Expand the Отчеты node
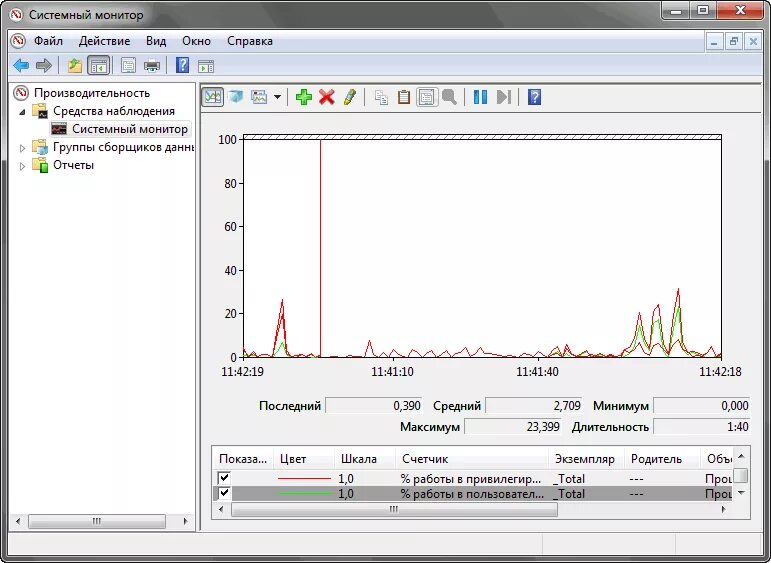This screenshot has height=563, width=771. pyautogui.click(x=22, y=166)
